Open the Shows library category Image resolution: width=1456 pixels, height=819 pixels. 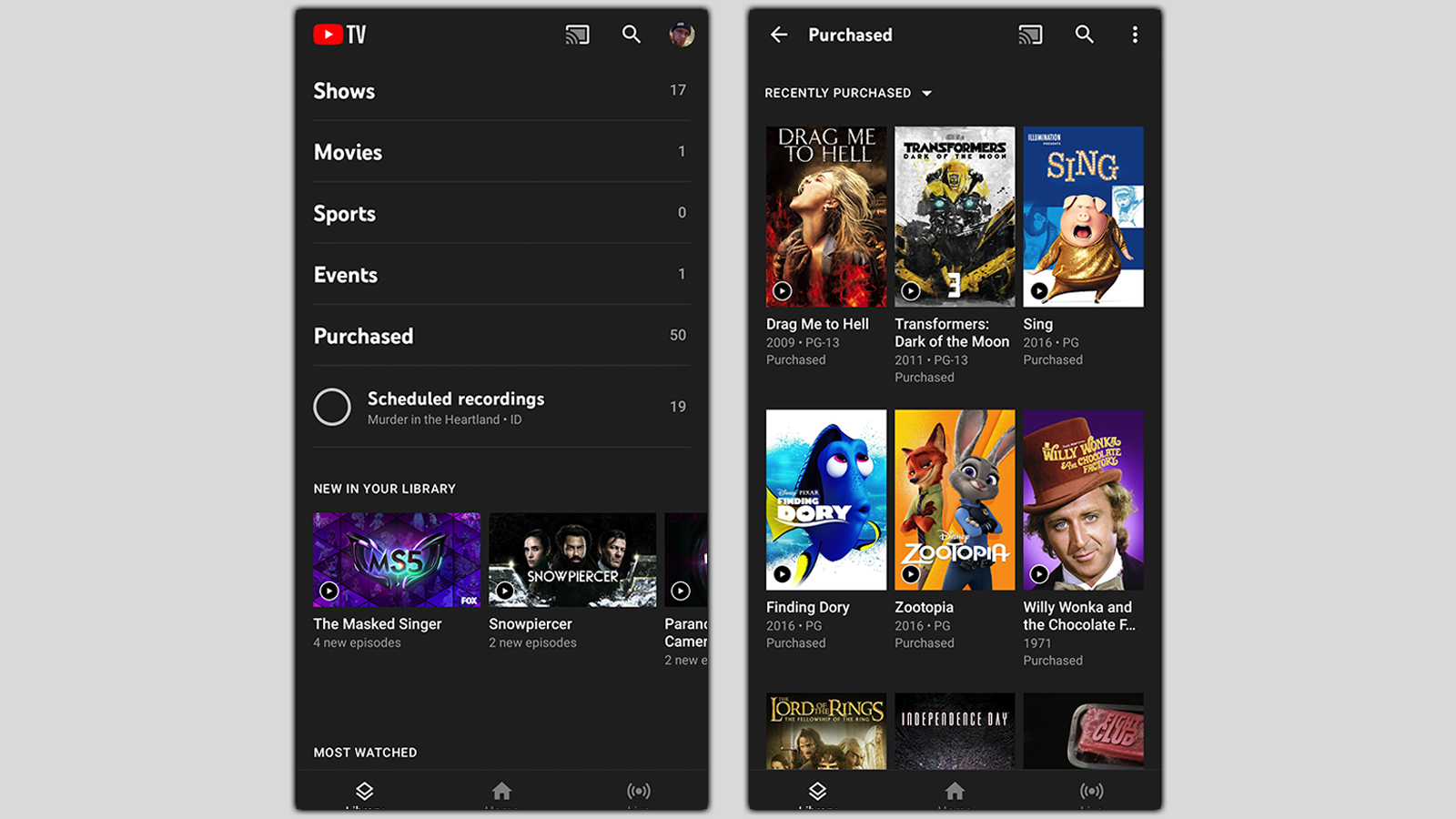(501, 91)
